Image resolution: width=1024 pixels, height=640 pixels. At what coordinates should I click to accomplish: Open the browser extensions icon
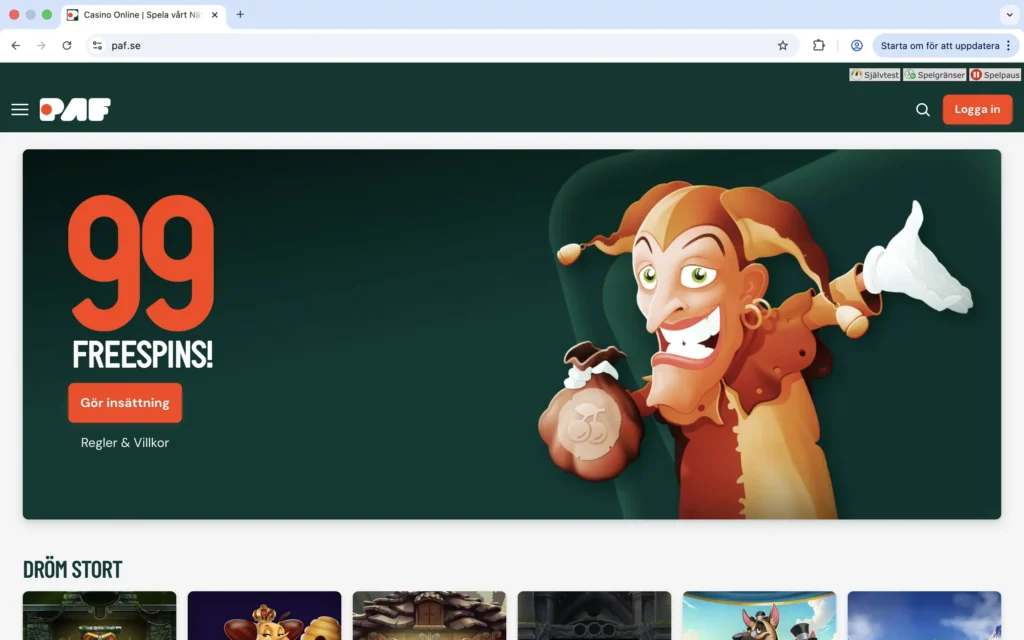tap(819, 46)
